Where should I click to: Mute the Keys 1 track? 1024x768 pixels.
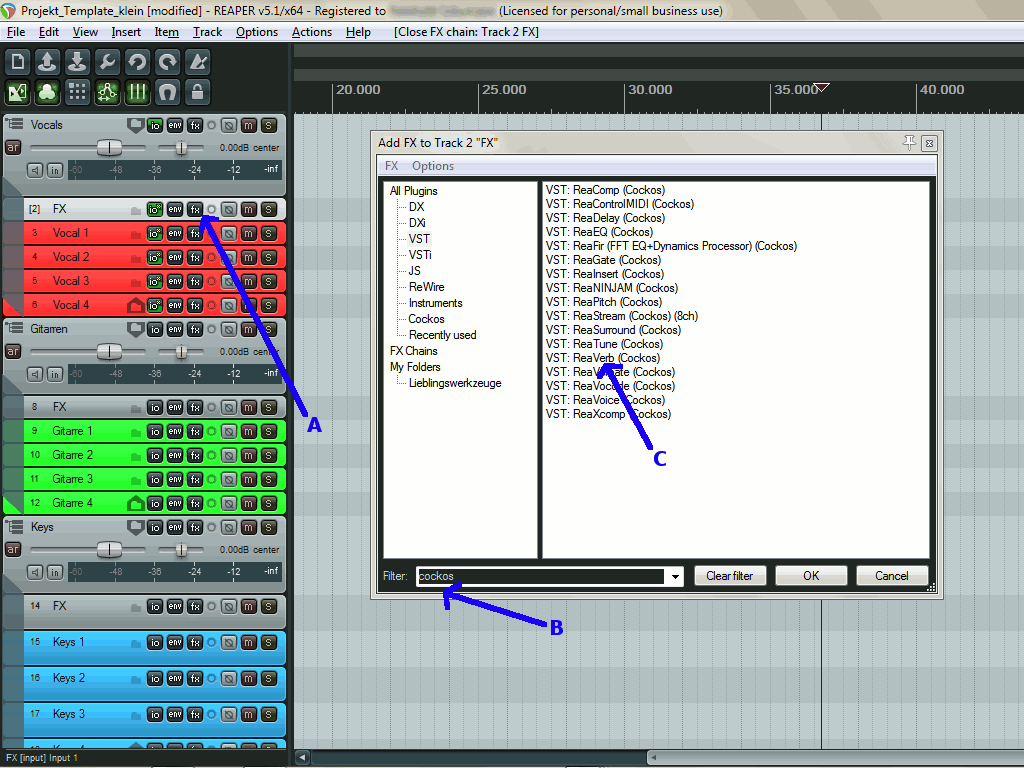[x=248, y=642]
